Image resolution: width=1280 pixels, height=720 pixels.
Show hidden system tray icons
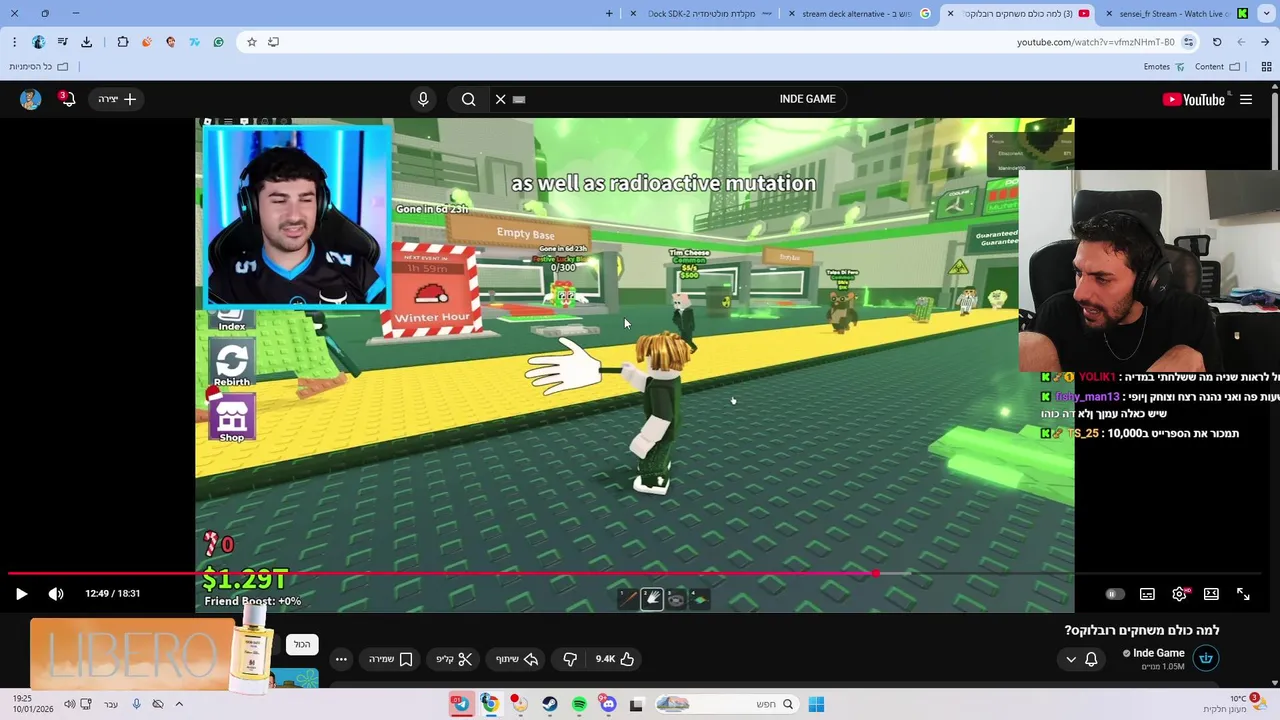click(x=179, y=704)
